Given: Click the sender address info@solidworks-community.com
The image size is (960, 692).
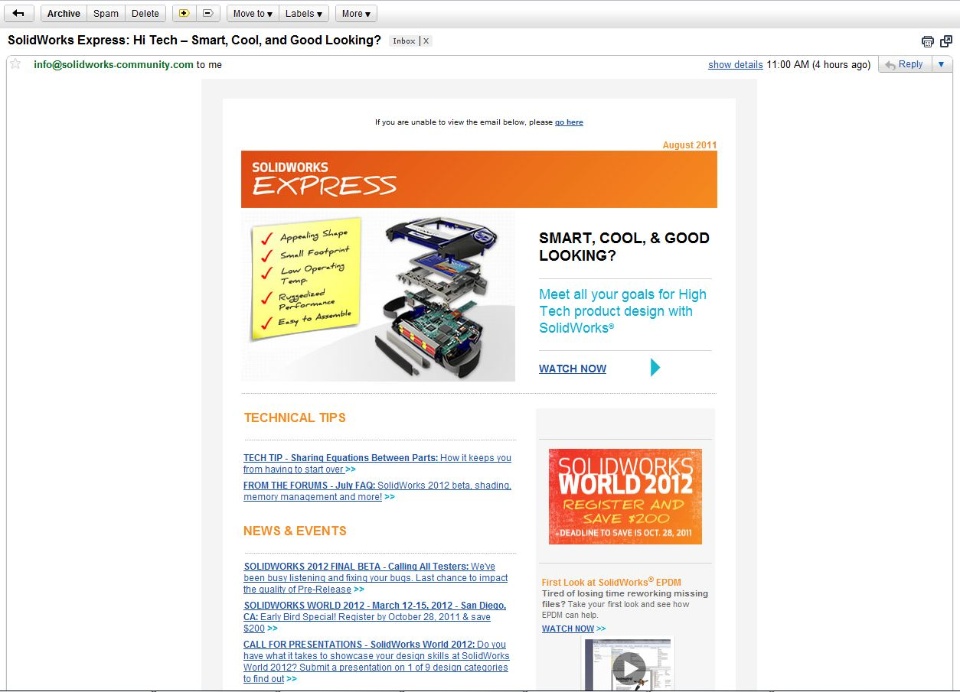Looking at the screenshot, I should click(113, 64).
